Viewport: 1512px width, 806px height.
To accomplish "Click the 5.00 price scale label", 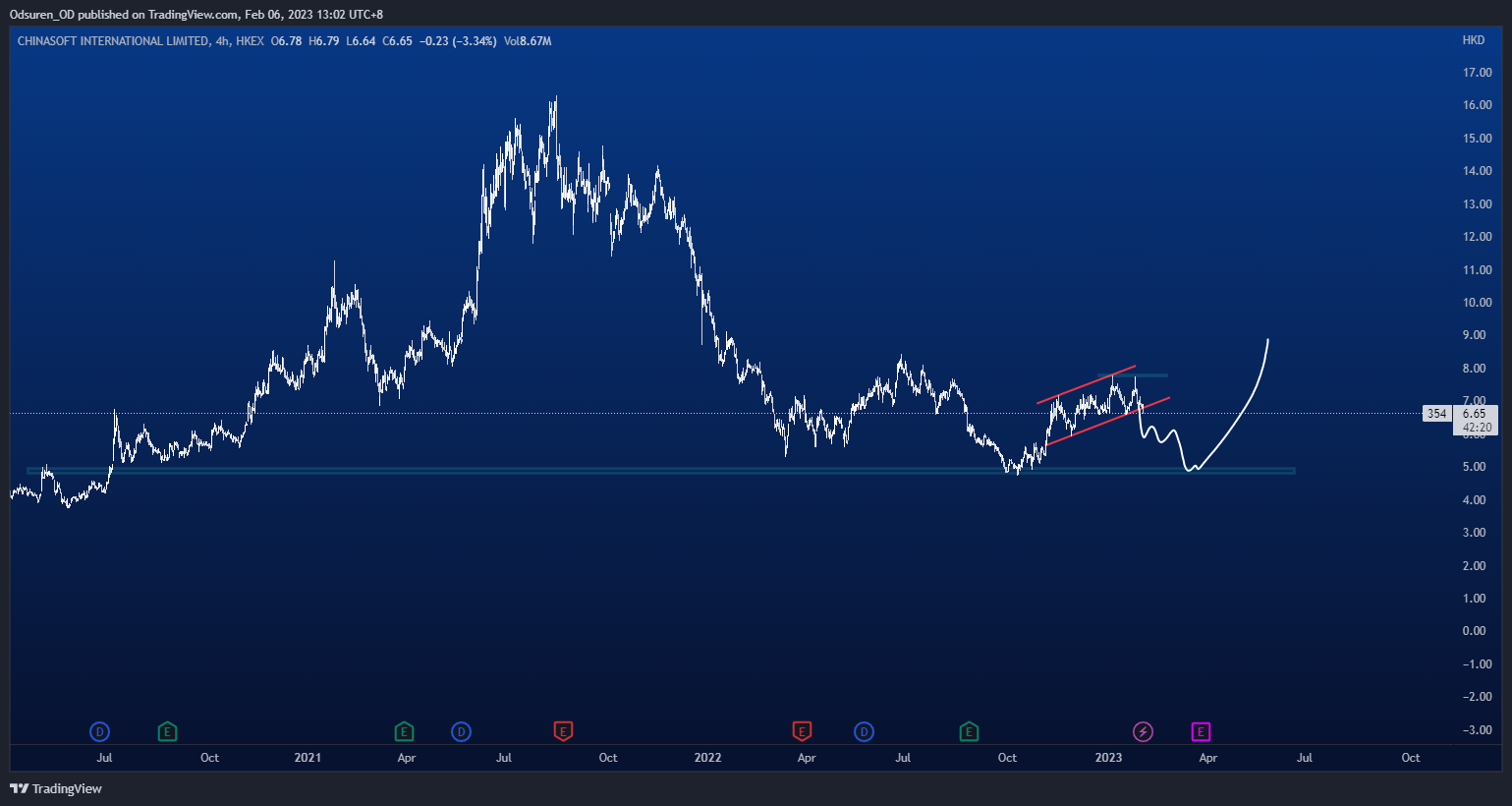I will pos(1474,467).
